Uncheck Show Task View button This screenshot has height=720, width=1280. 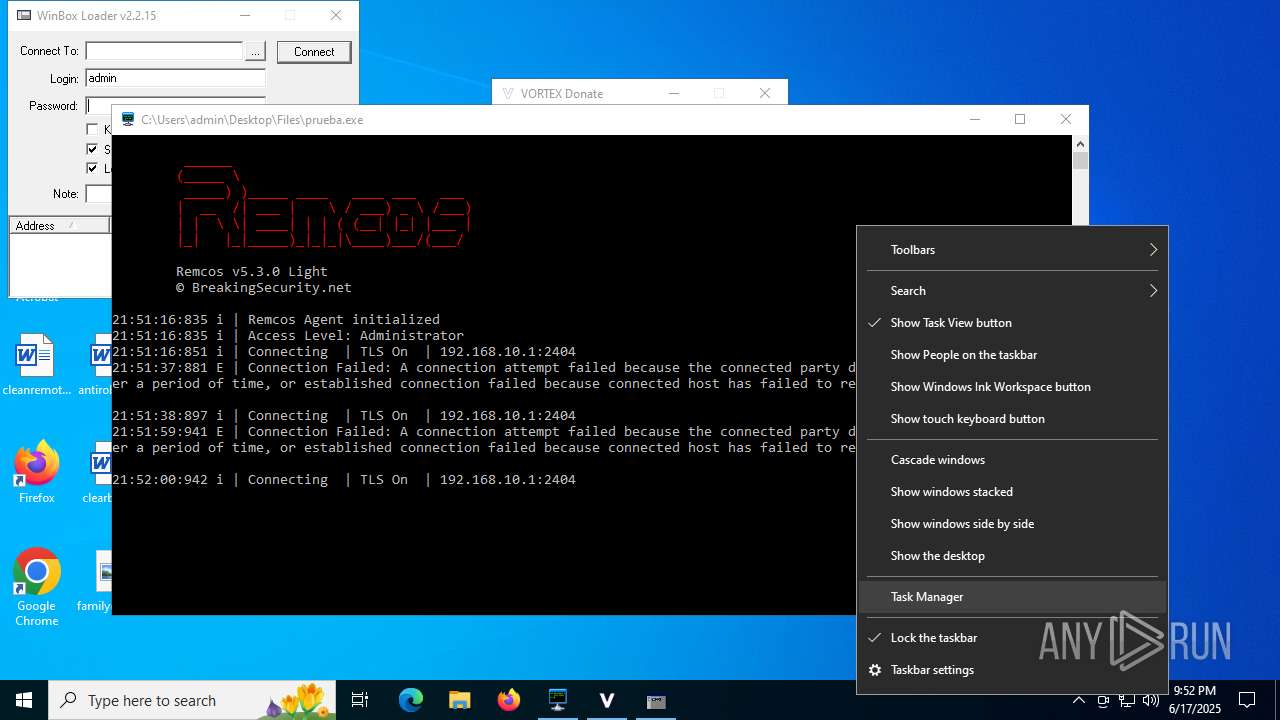(1012, 323)
